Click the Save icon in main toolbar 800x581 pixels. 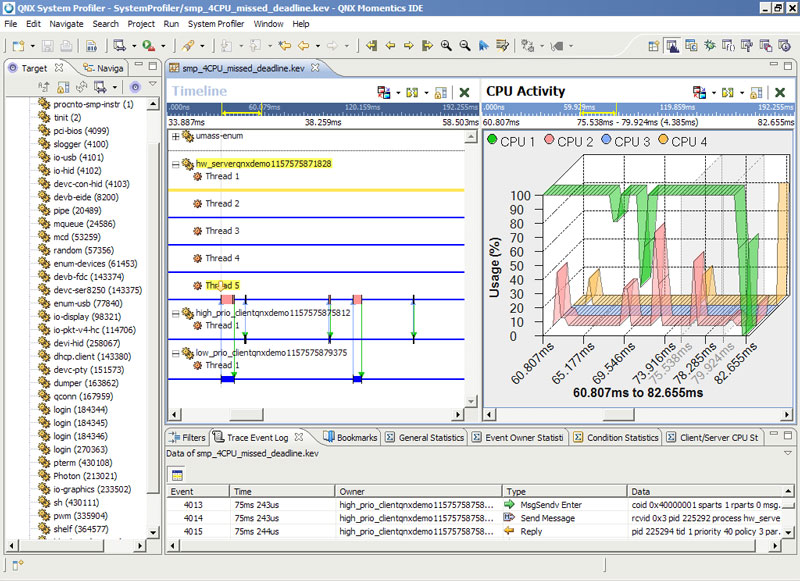tap(48, 46)
